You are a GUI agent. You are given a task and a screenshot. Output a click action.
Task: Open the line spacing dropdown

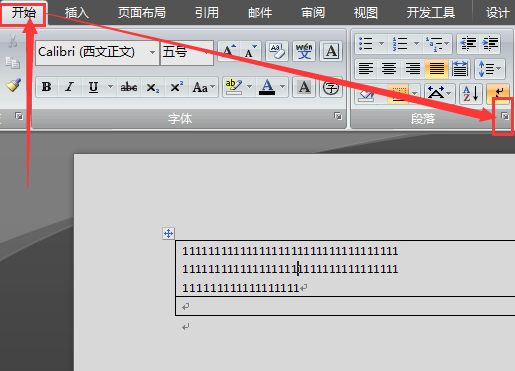(x=490, y=69)
